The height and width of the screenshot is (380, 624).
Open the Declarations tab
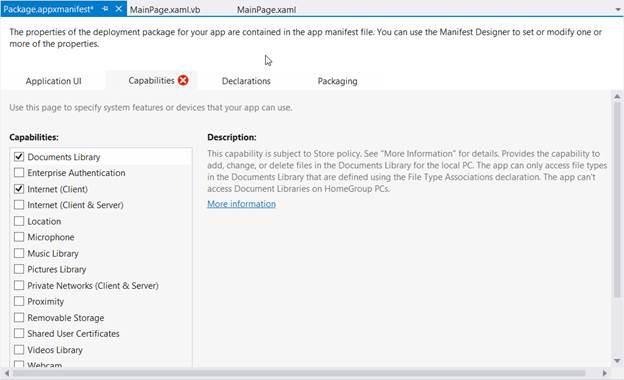point(246,81)
